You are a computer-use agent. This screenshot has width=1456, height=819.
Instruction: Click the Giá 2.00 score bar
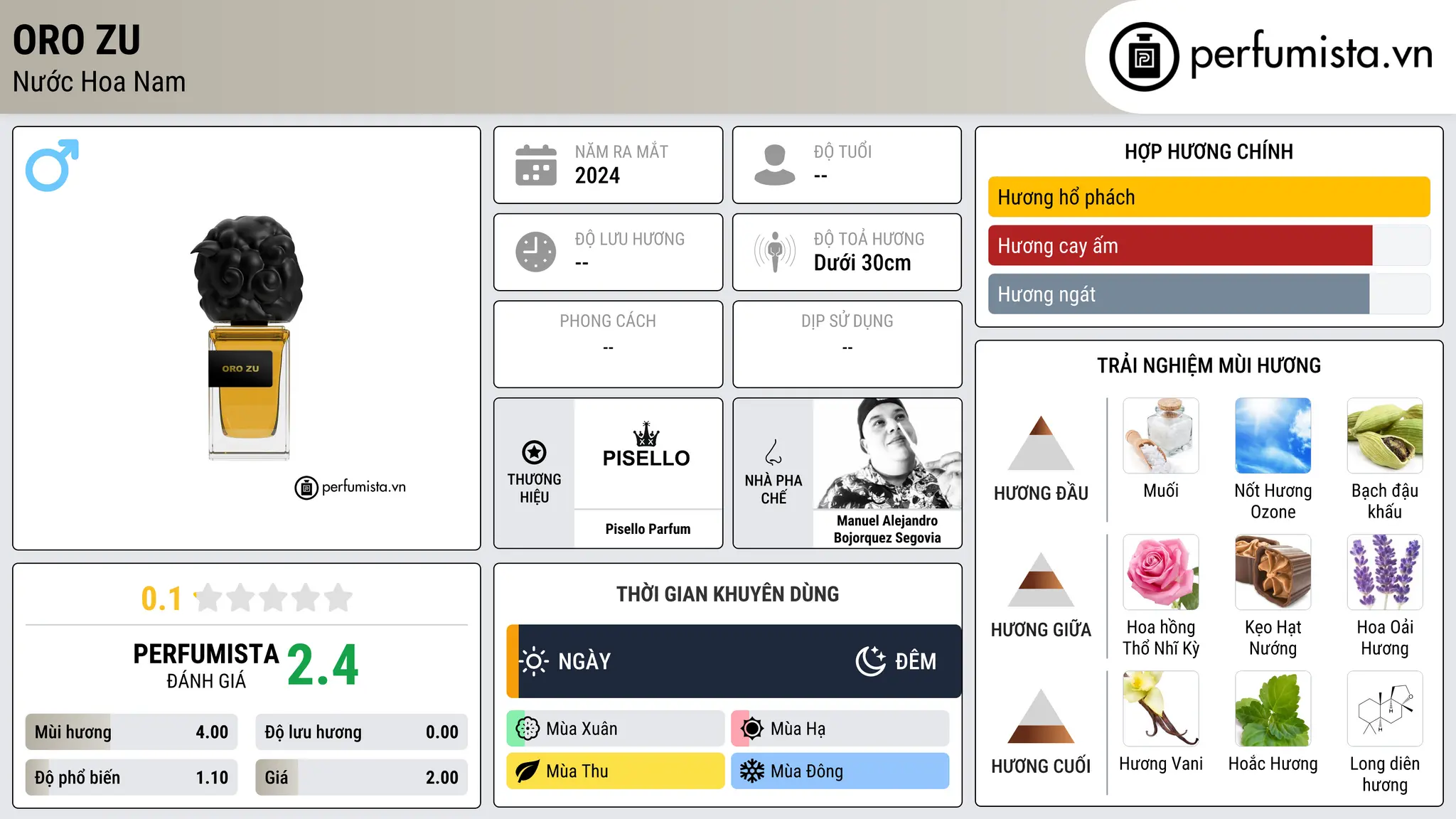(x=361, y=778)
